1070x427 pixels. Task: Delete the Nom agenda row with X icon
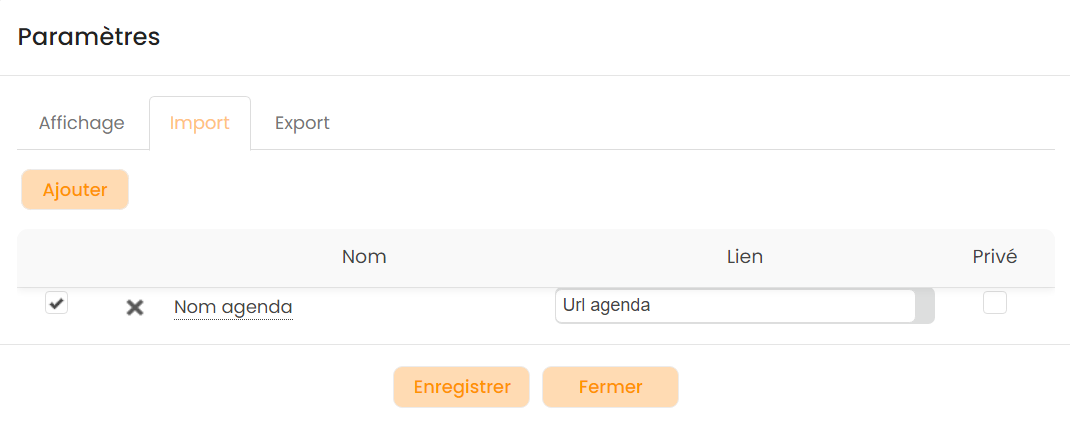[x=135, y=308]
